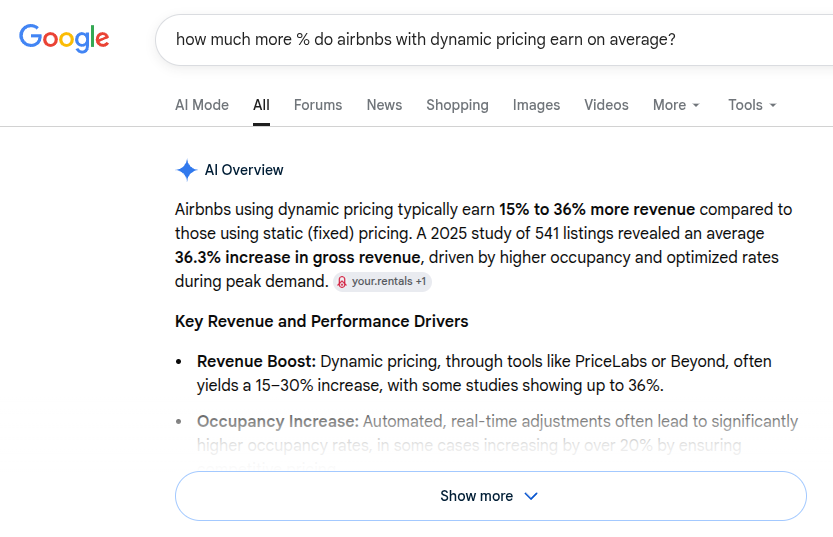Switch to the Shopping tab
The height and width of the screenshot is (537, 833).
(457, 105)
